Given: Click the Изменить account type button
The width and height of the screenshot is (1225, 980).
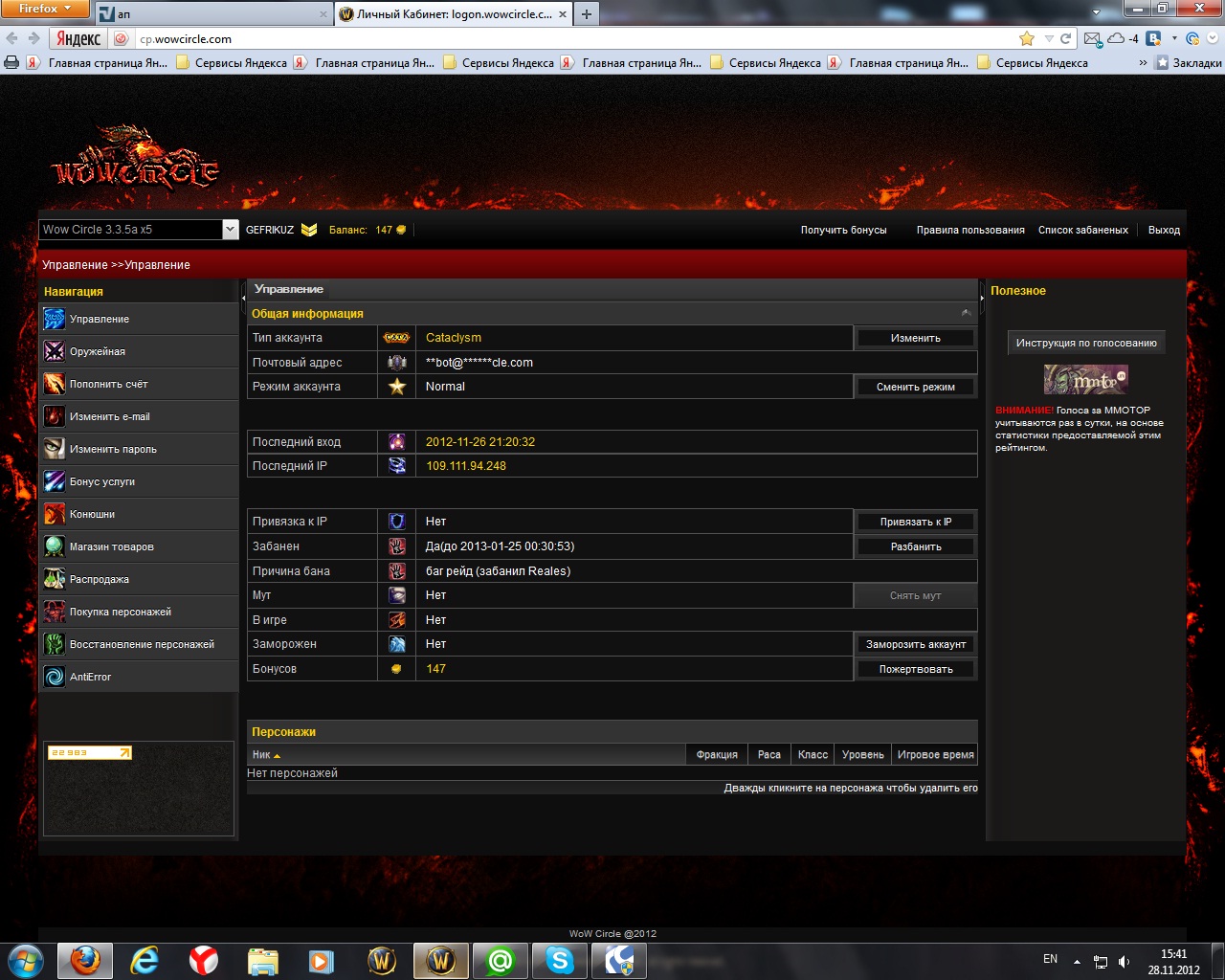Looking at the screenshot, I should [x=916, y=338].
